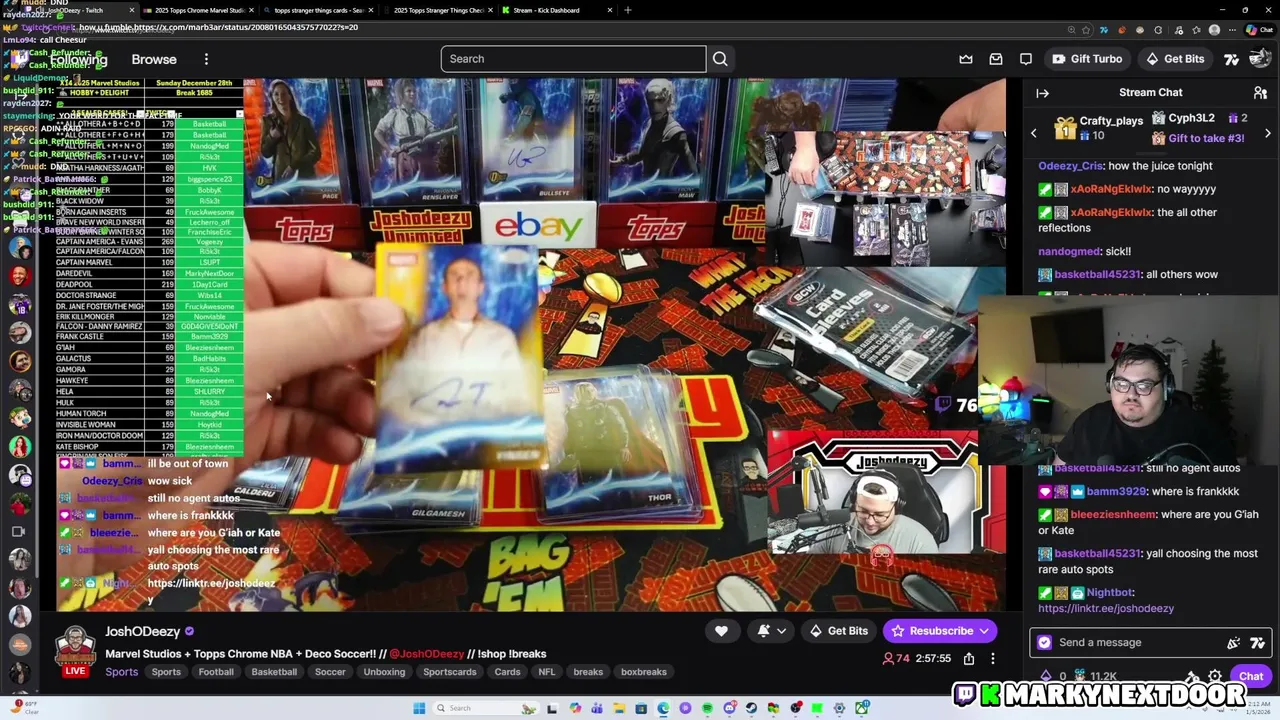Image resolution: width=1280 pixels, height=720 pixels.
Task: Select the Cards tag
Action: [507, 672]
